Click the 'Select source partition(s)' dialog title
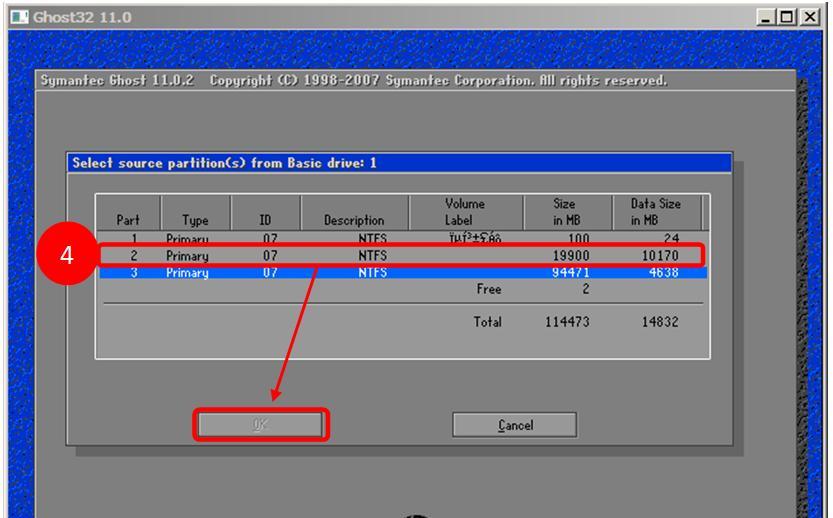833x518 pixels. coord(224,163)
